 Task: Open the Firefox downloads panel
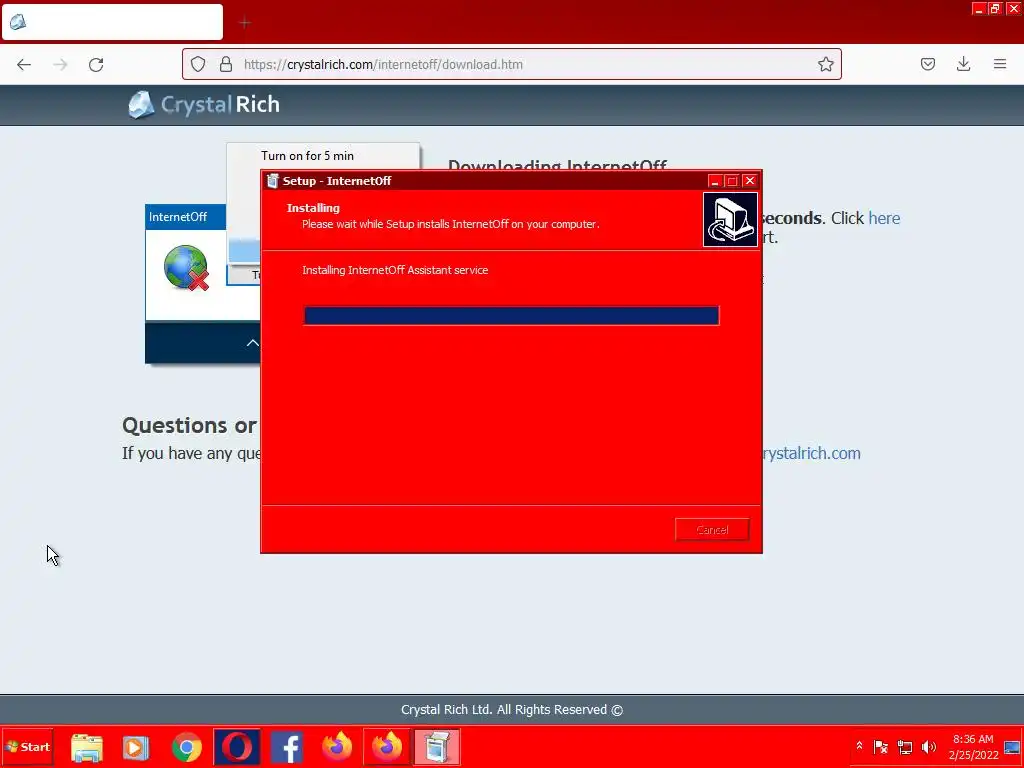[x=963, y=64]
